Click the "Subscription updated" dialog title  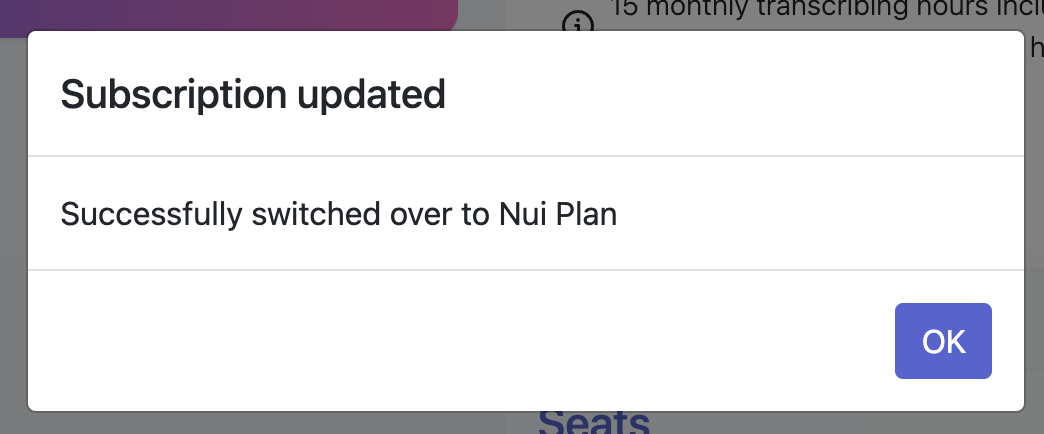pos(253,95)
